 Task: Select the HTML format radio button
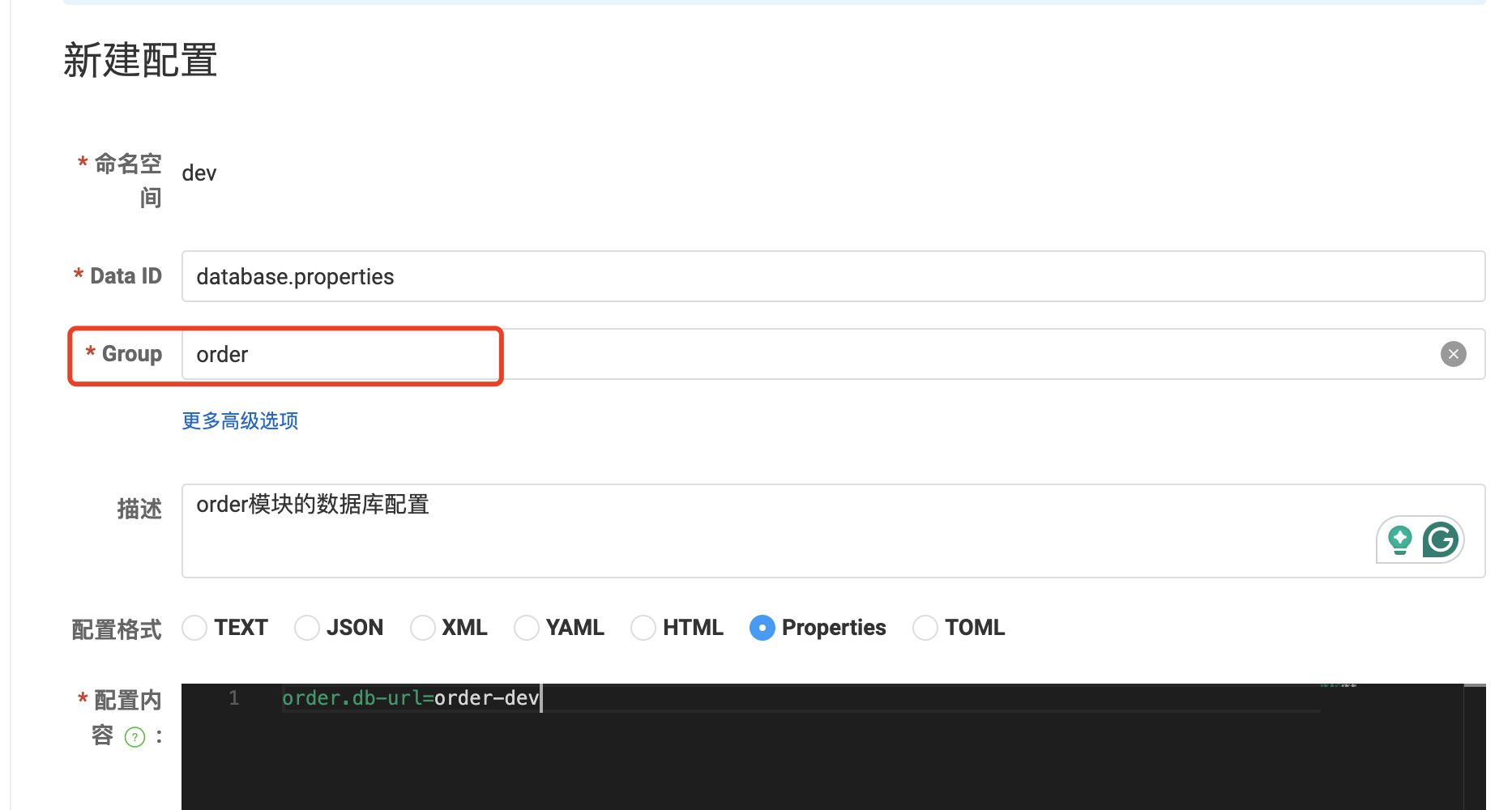click(643, 628)
